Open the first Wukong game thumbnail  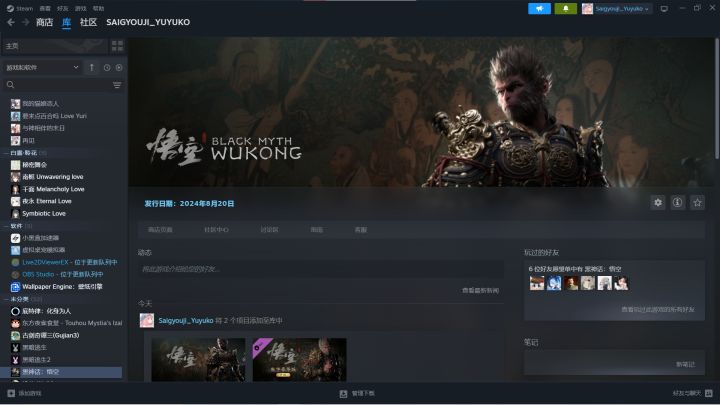coord(198,360)
